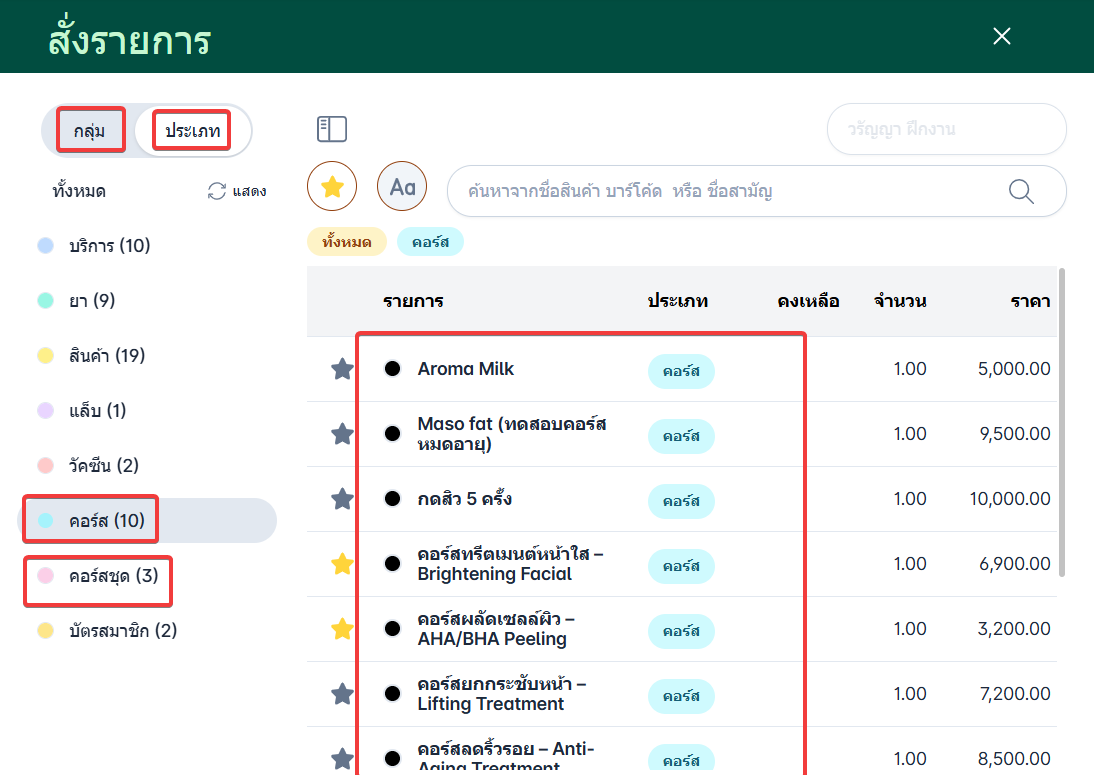1094x775 pixels.
Task: Click yellow color dot beside สินค้า
Action: (45, 356)
